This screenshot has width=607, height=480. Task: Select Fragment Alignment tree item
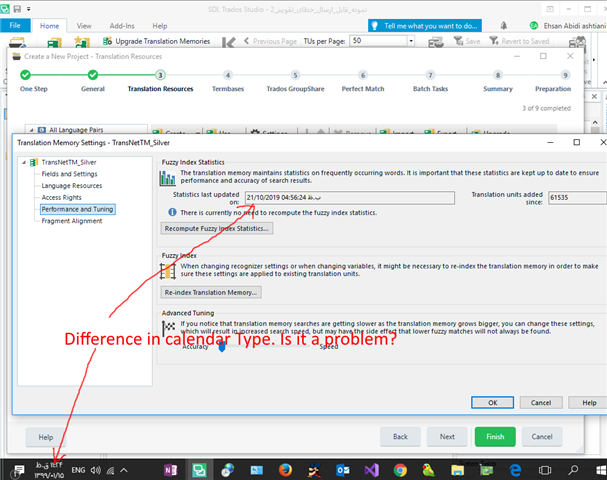tap(72, 221)
